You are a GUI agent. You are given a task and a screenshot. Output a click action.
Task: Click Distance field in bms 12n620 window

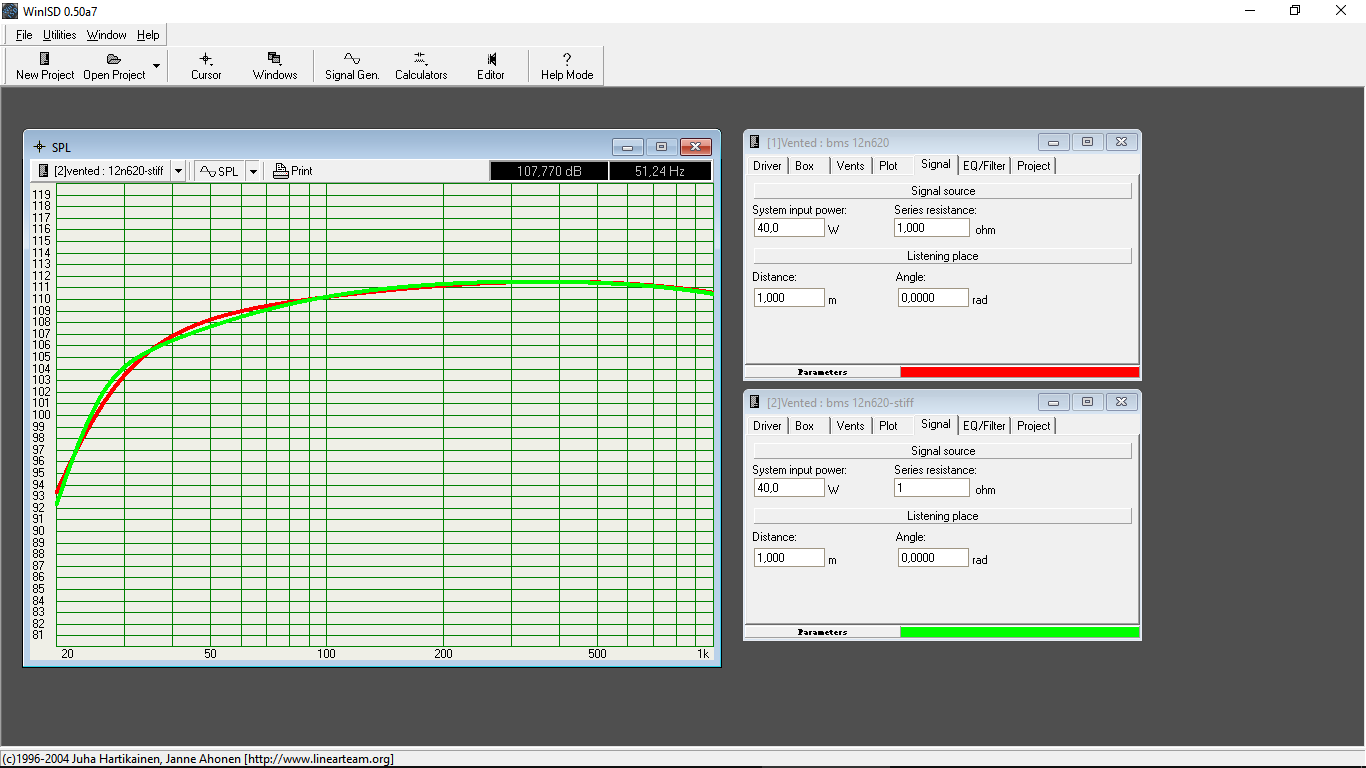pos(789,298)
